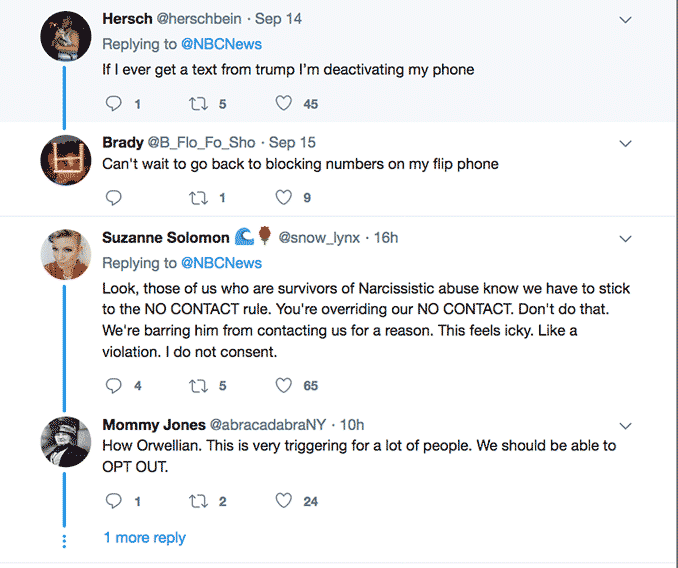Like Suzanne Solomon's tweet with 65 likes
The width and height of the screenshot is (678, 568).
click(x=284, y=385)
